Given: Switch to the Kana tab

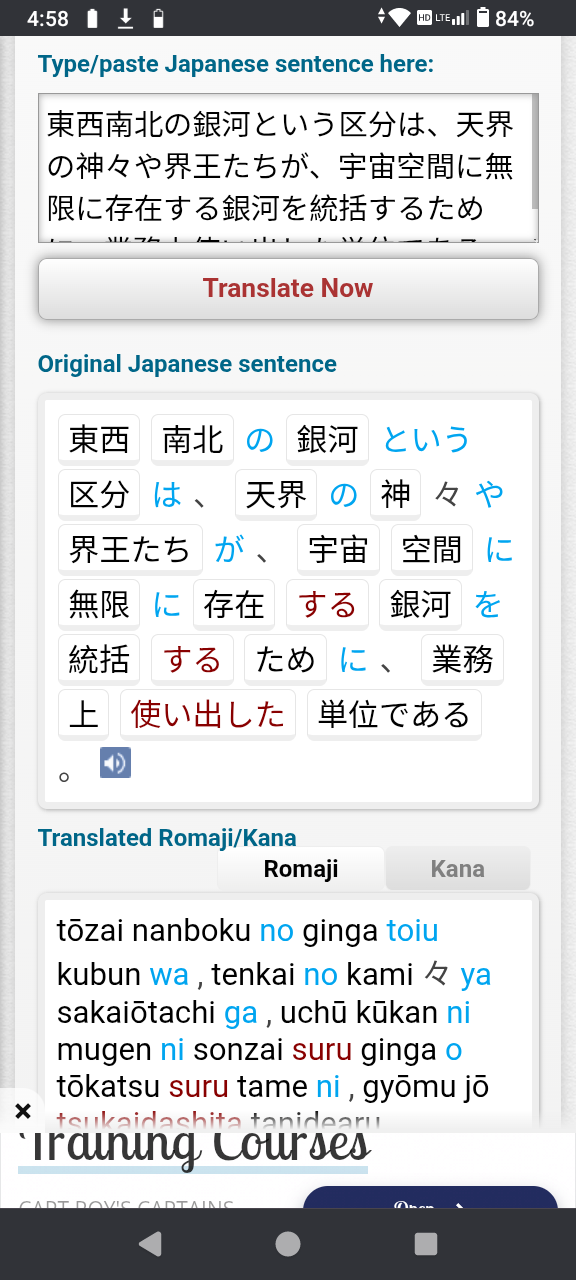Looking at the screenshot, I should click(x=457, y=869).
